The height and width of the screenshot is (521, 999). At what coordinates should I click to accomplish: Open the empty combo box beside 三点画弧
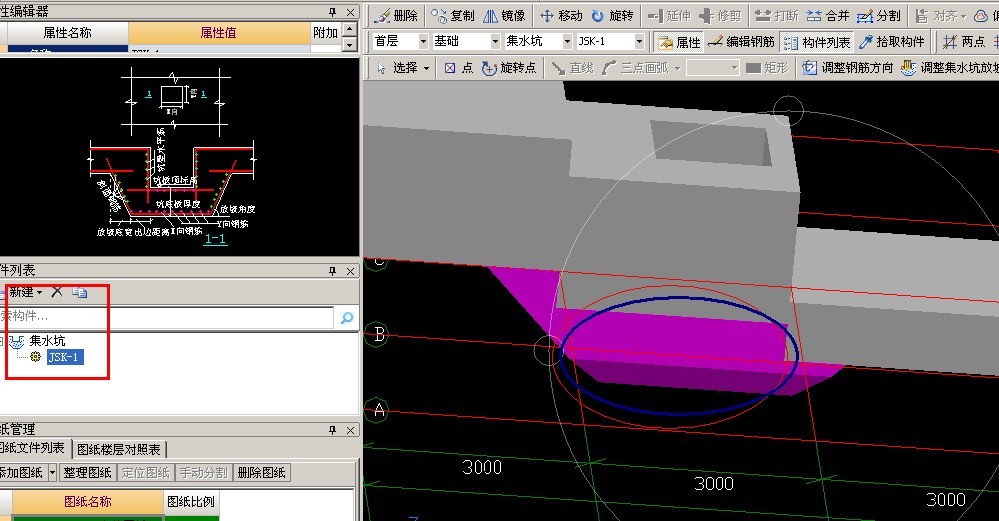(712, 68)
